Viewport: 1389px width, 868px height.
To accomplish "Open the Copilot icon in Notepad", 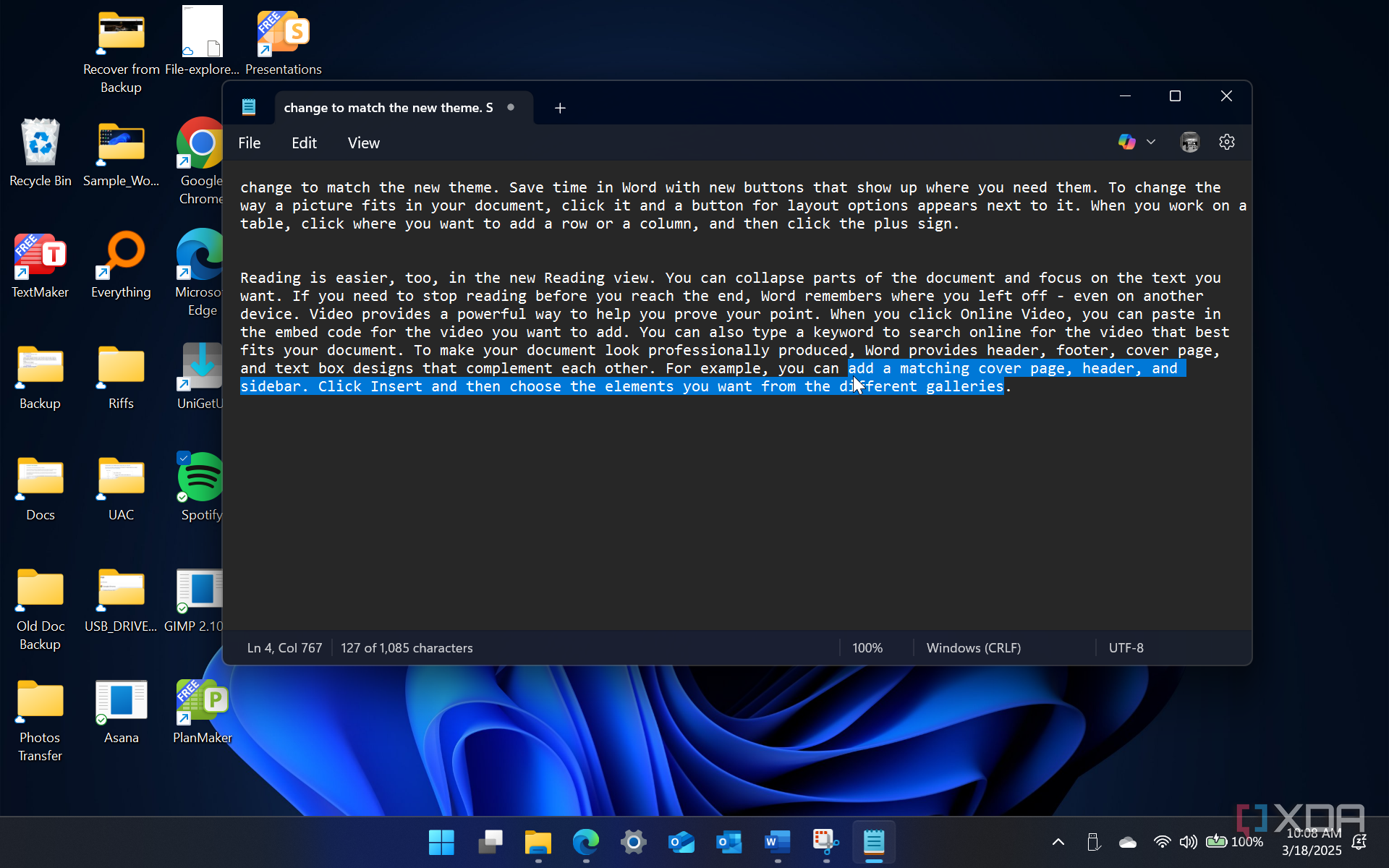I will [1126, 142].
